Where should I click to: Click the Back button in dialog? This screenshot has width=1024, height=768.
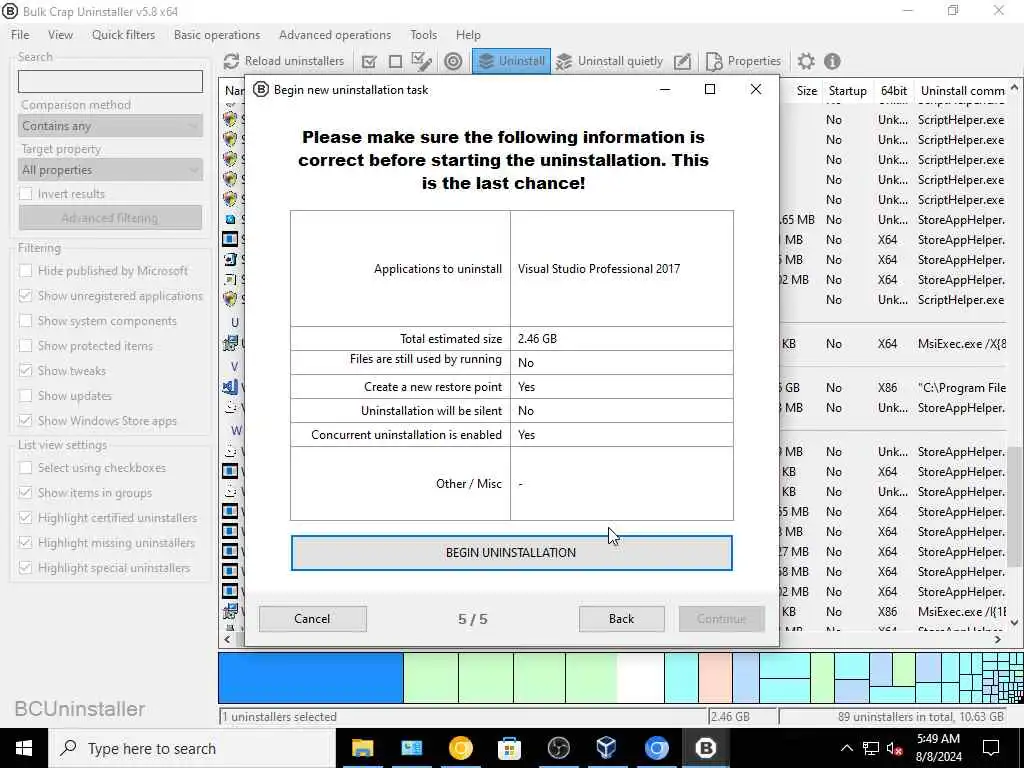pyautogui.click(x=621, y=618)
